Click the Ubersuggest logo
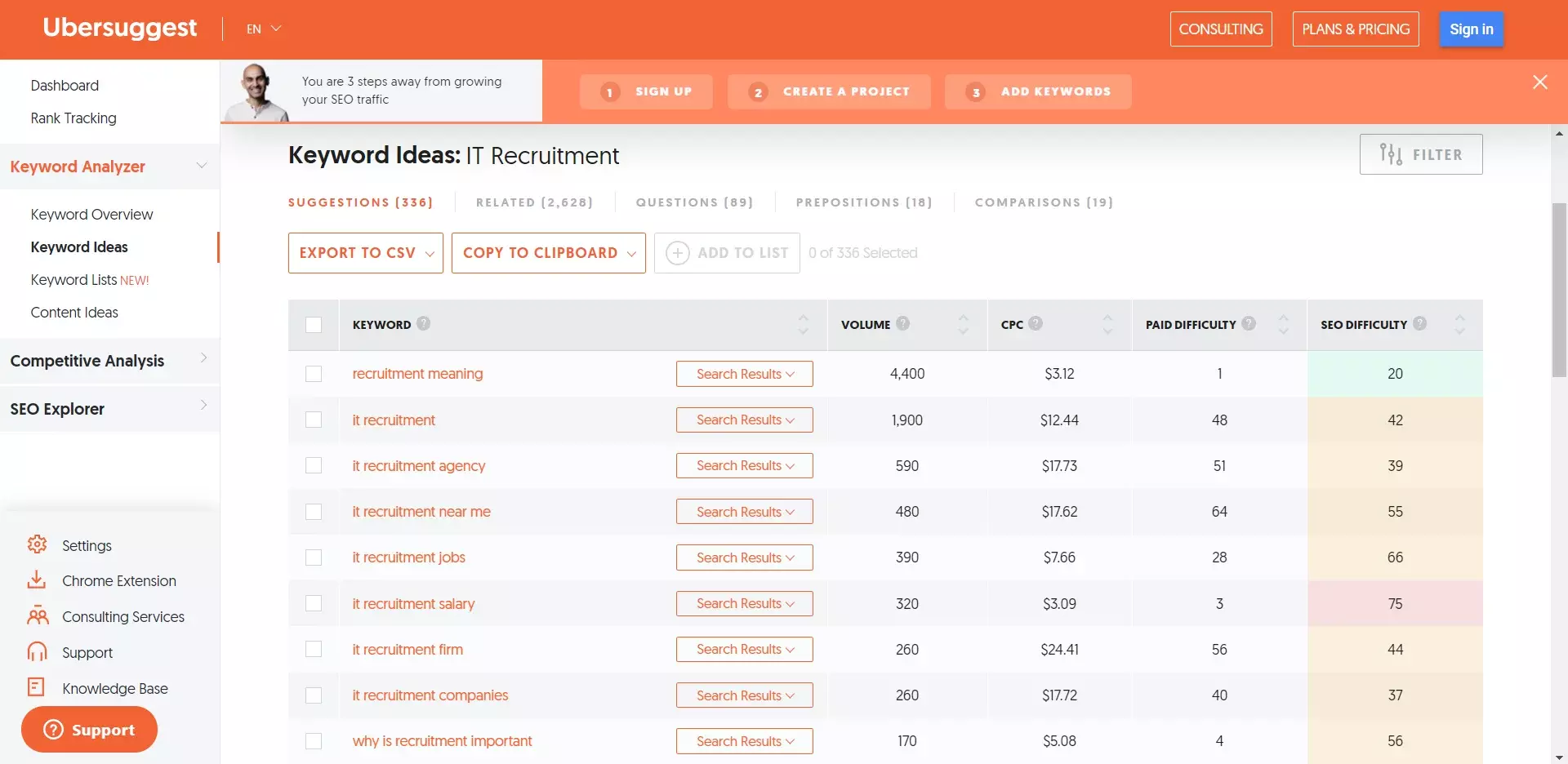Image resolution: width=1568 pixels, height=764 pixels. click(120, 28)
